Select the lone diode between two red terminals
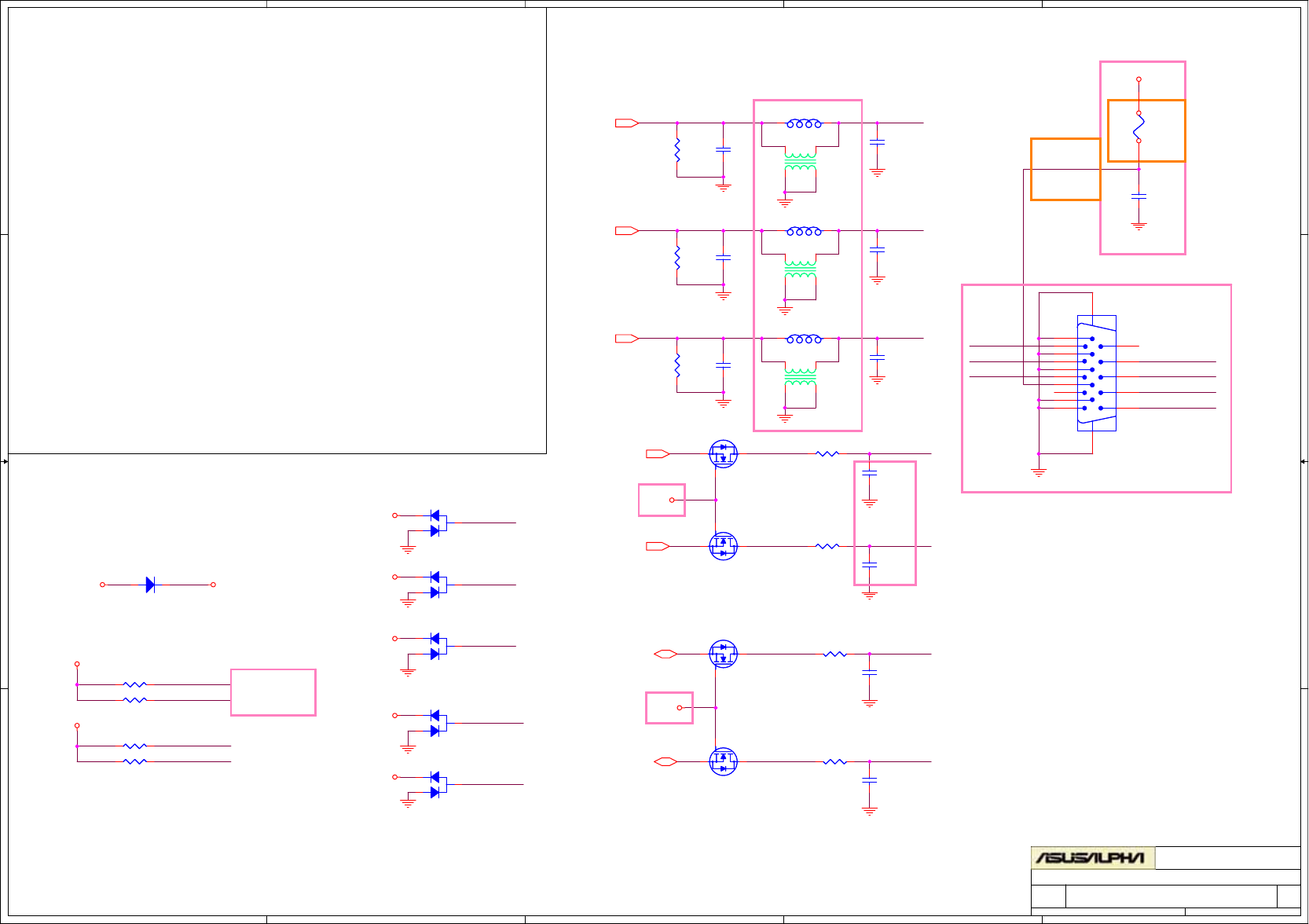This screenshot has width=1309, height=924. tap(150, 585)
